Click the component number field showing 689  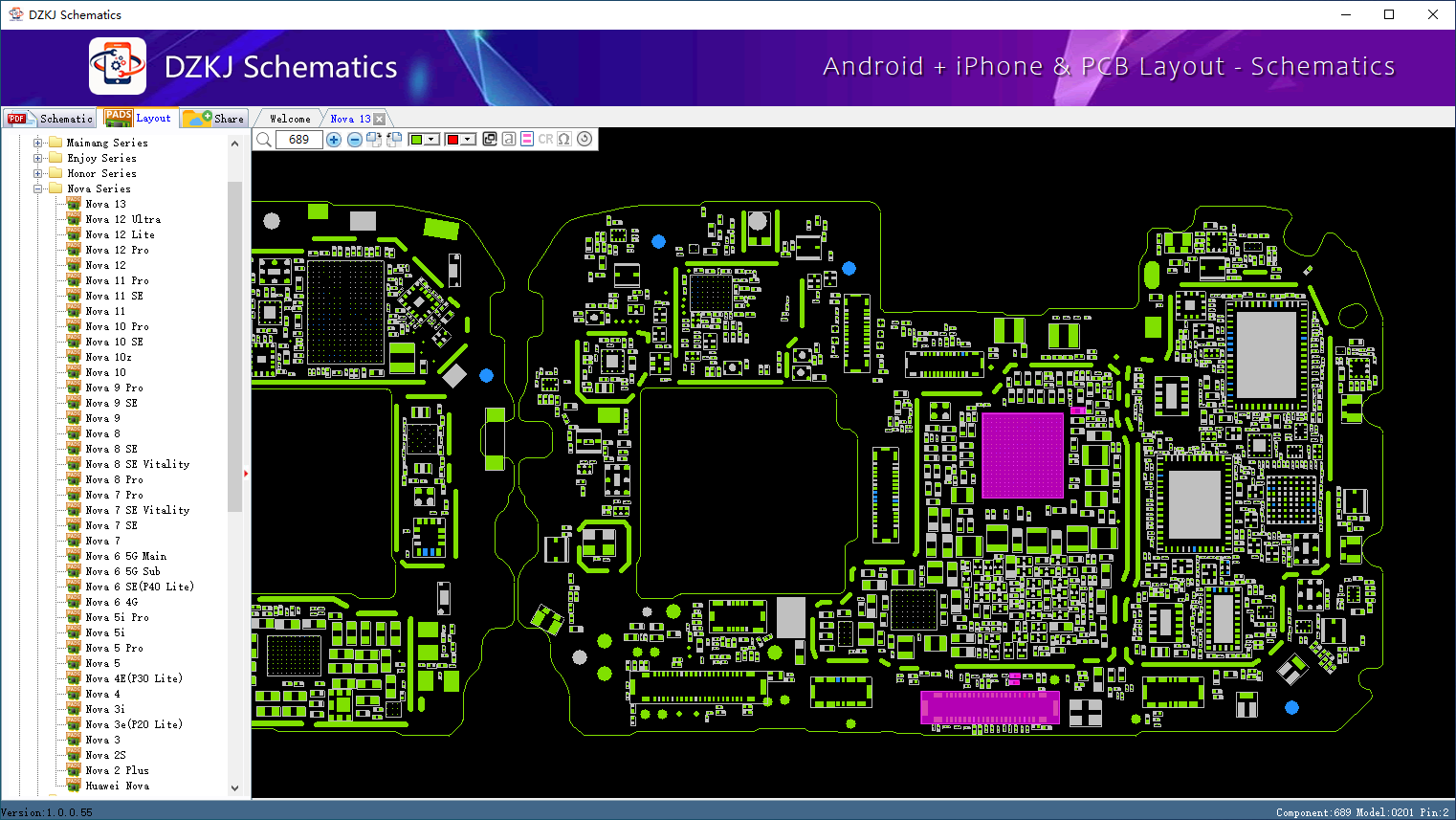tap(299, 140)
